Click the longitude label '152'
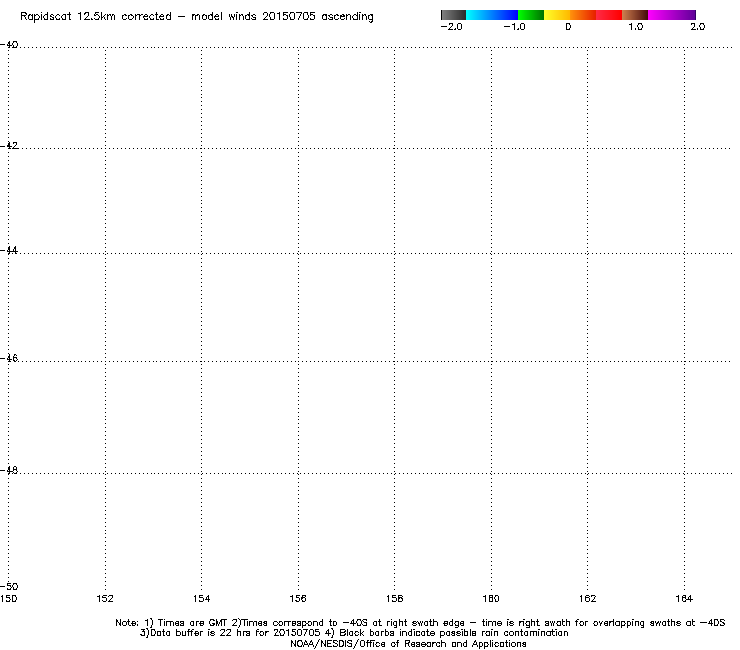The height and width of the screenshot is (650, 740). (105, 599)
